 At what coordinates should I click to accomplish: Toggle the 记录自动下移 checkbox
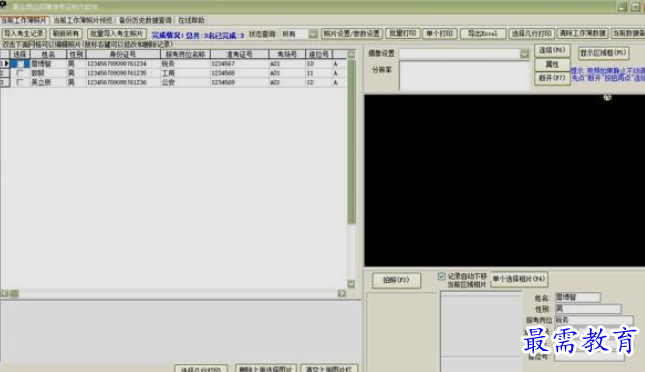(441, 276)
